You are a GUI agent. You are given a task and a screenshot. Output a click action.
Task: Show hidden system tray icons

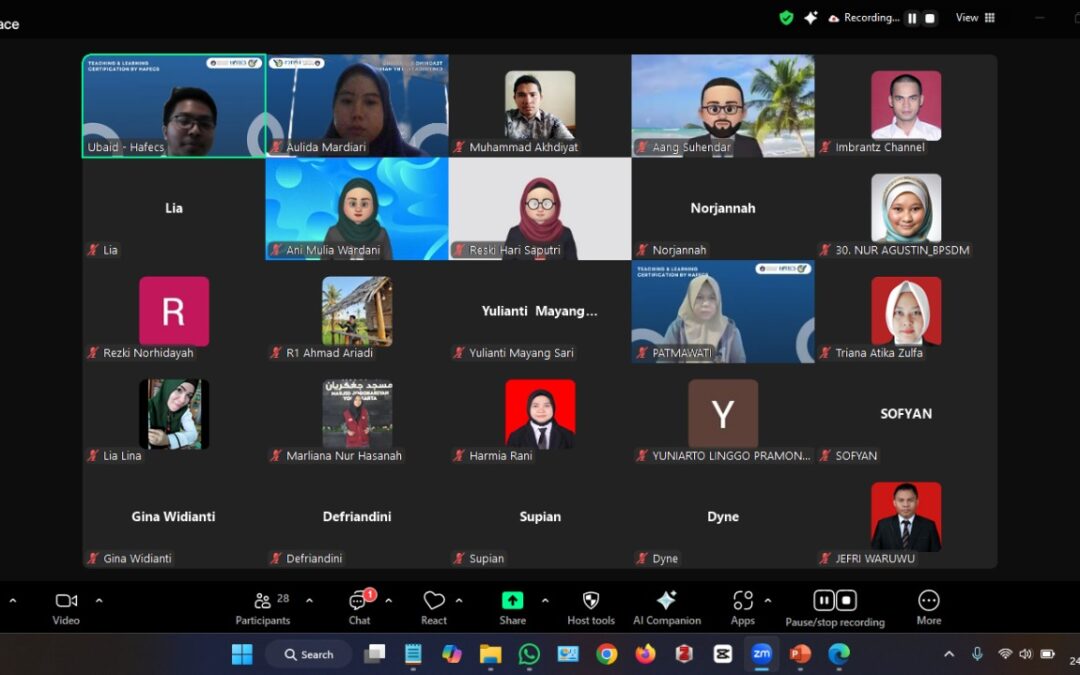pos(949,654)
